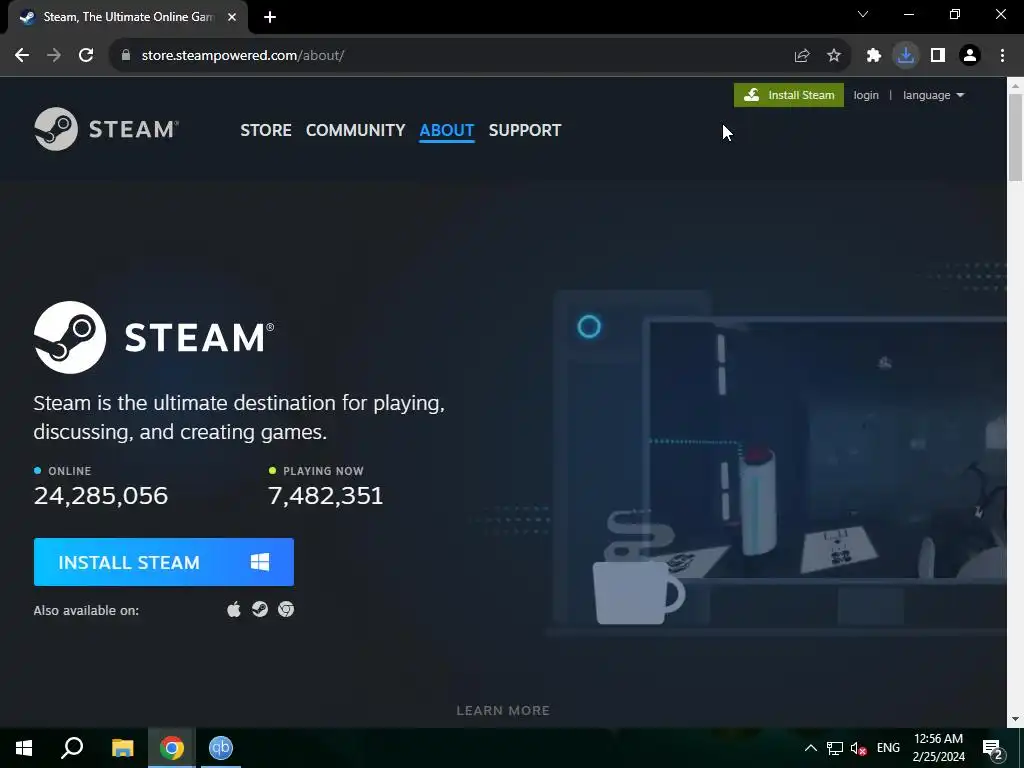
Task: Click the share this page icon
Action: (x=802, y=56)
